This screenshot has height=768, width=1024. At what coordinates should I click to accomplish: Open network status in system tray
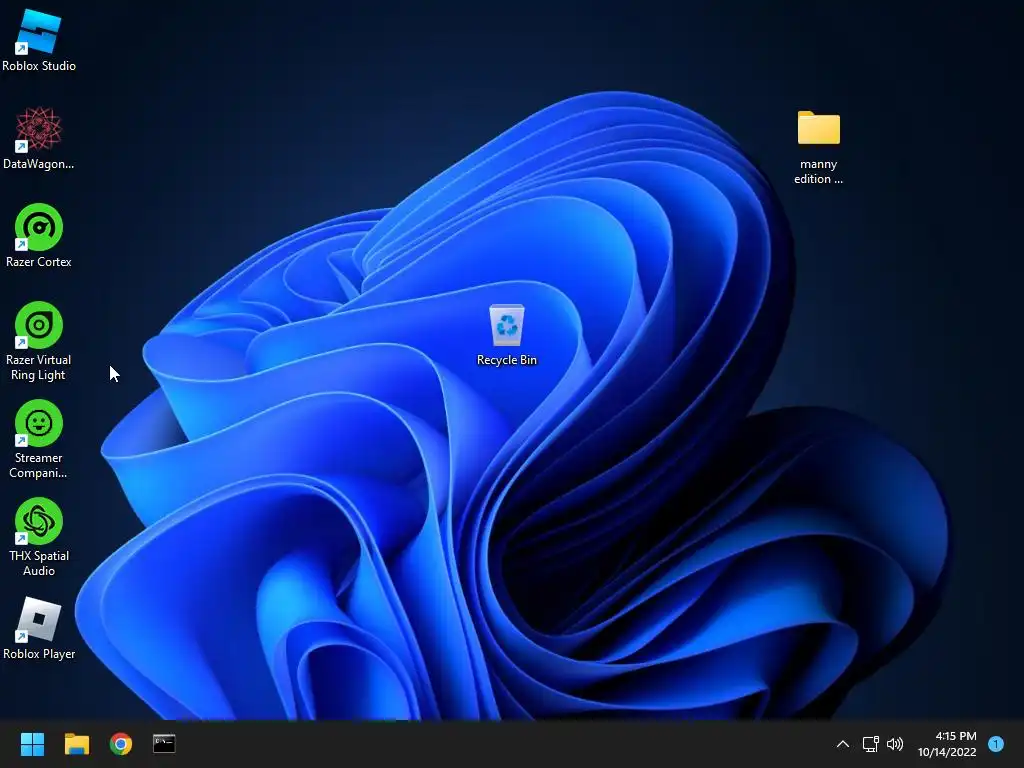[x=871, y=744]
